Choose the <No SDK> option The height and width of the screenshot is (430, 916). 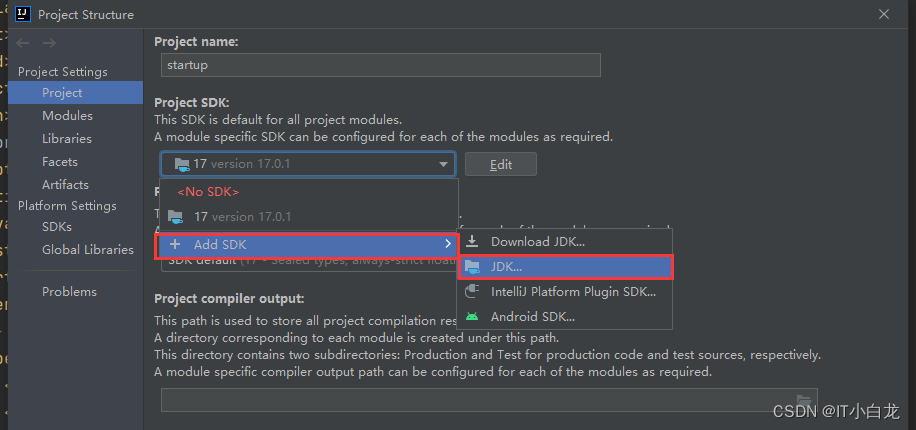(308, 192)
